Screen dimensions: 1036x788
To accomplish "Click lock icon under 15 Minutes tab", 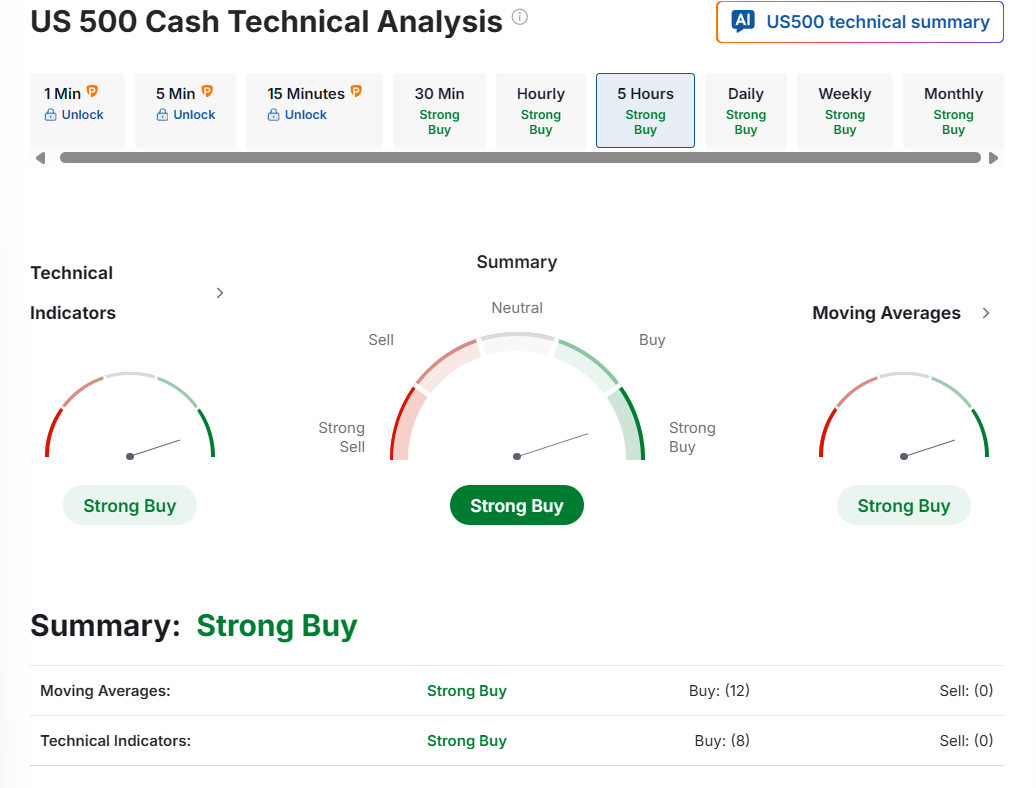I will (x=274, y=115).
